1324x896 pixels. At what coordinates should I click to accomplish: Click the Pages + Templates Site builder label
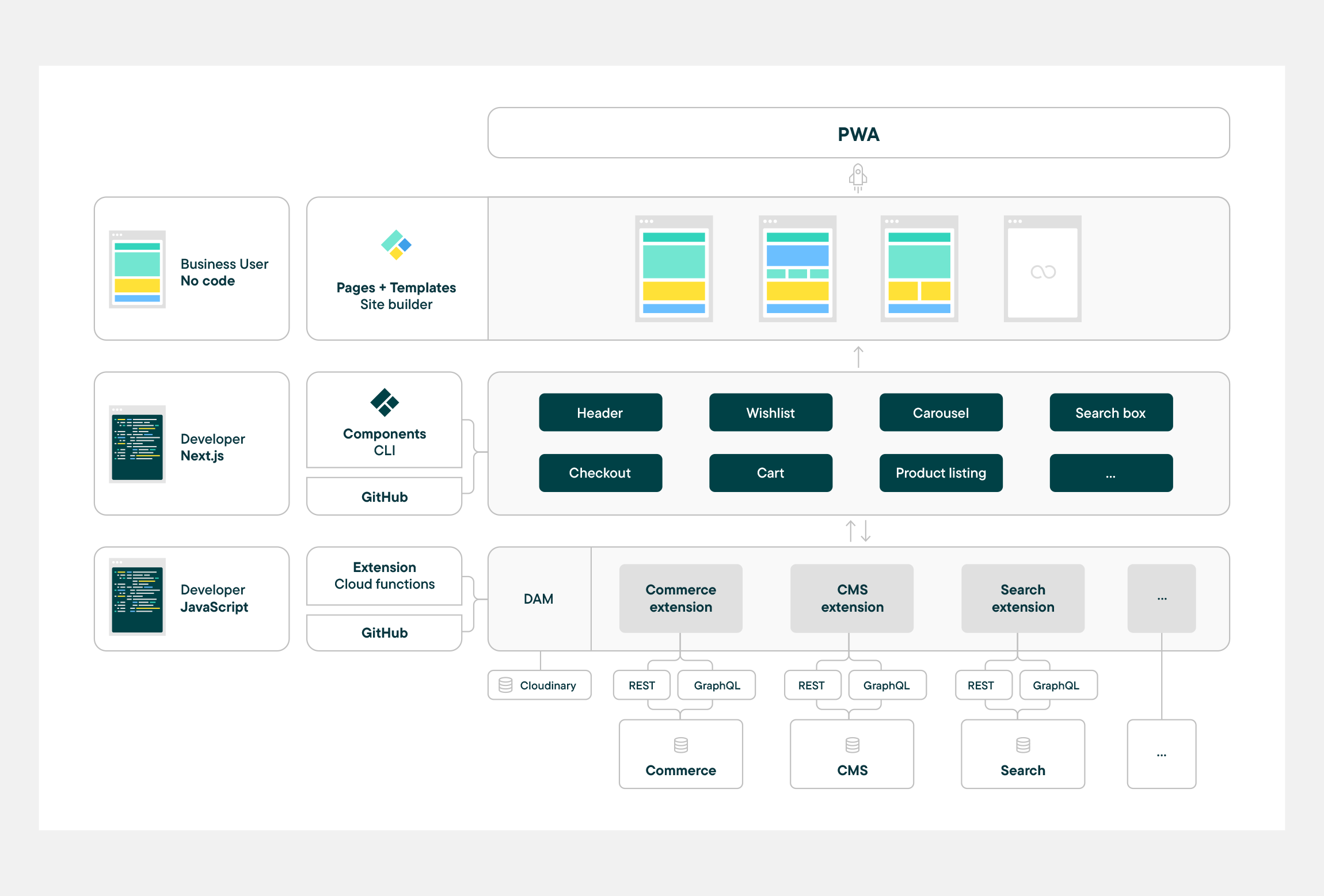(397, 296)
